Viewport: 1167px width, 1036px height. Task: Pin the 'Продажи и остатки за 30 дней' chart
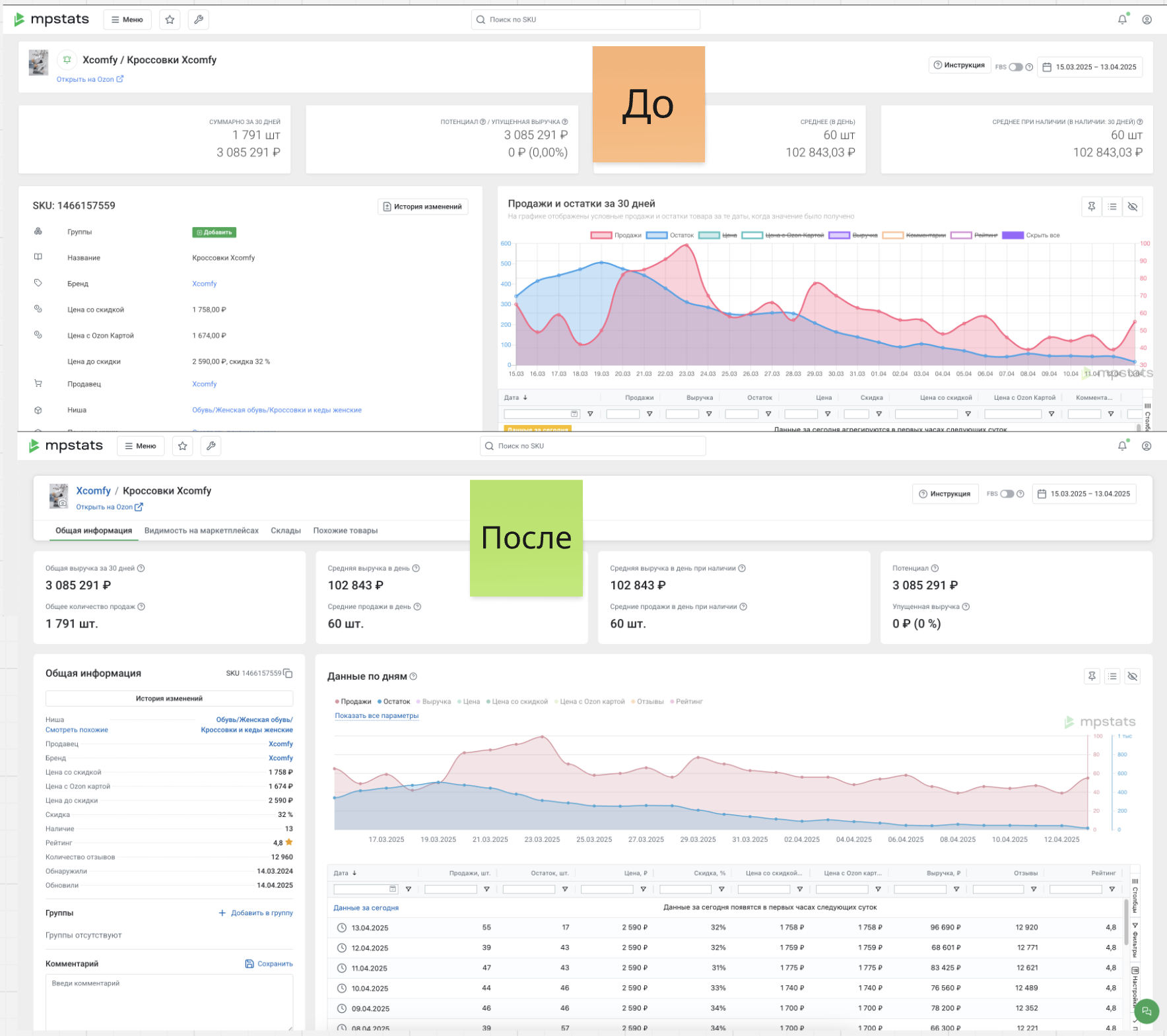coord(1092,207)
